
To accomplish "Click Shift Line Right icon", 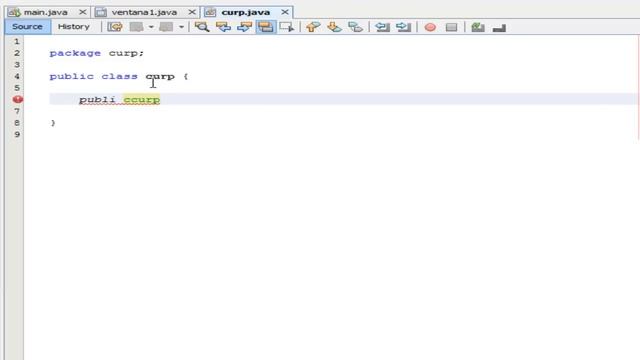I will [404, 27].
